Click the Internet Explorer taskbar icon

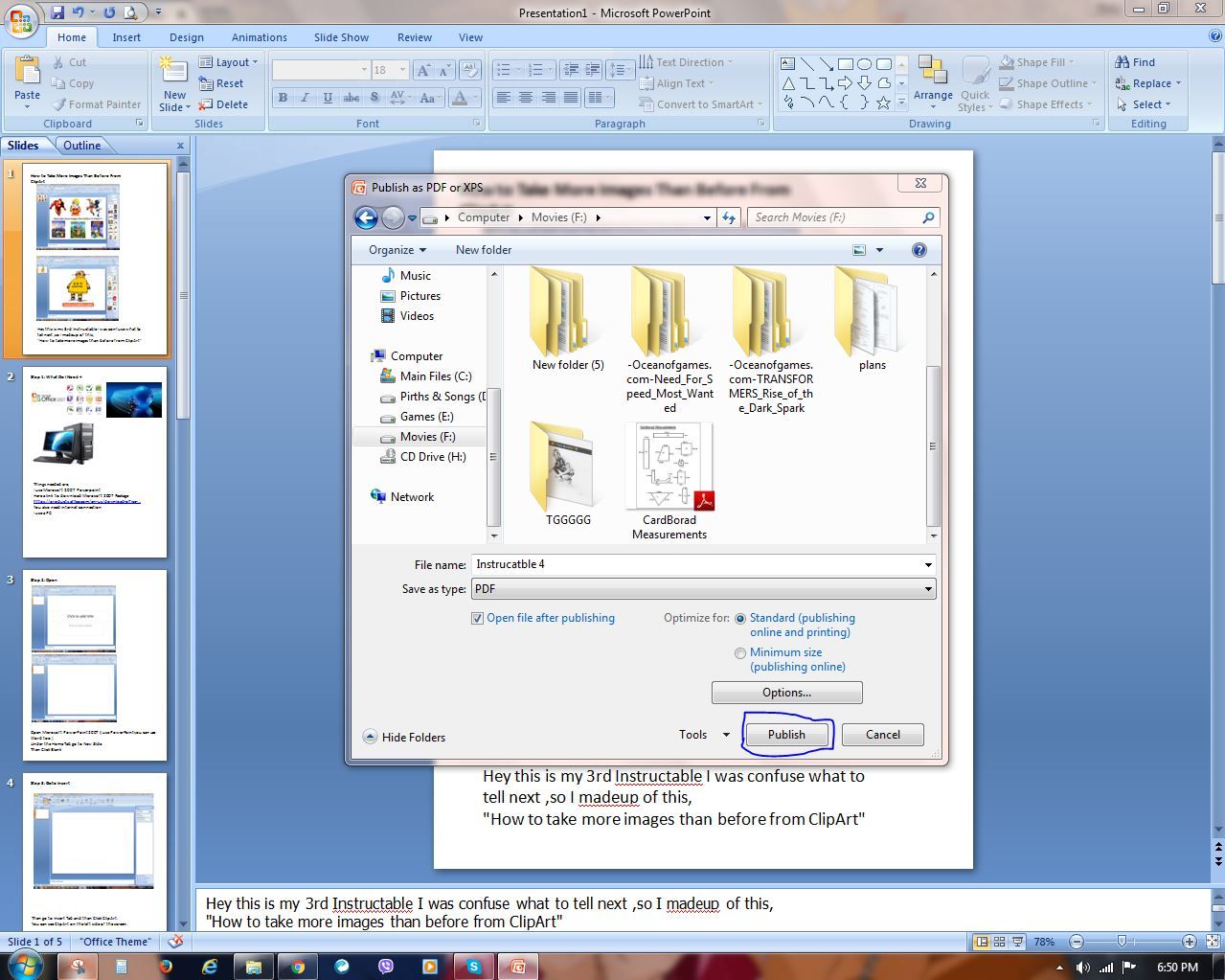tap(209, 967)
